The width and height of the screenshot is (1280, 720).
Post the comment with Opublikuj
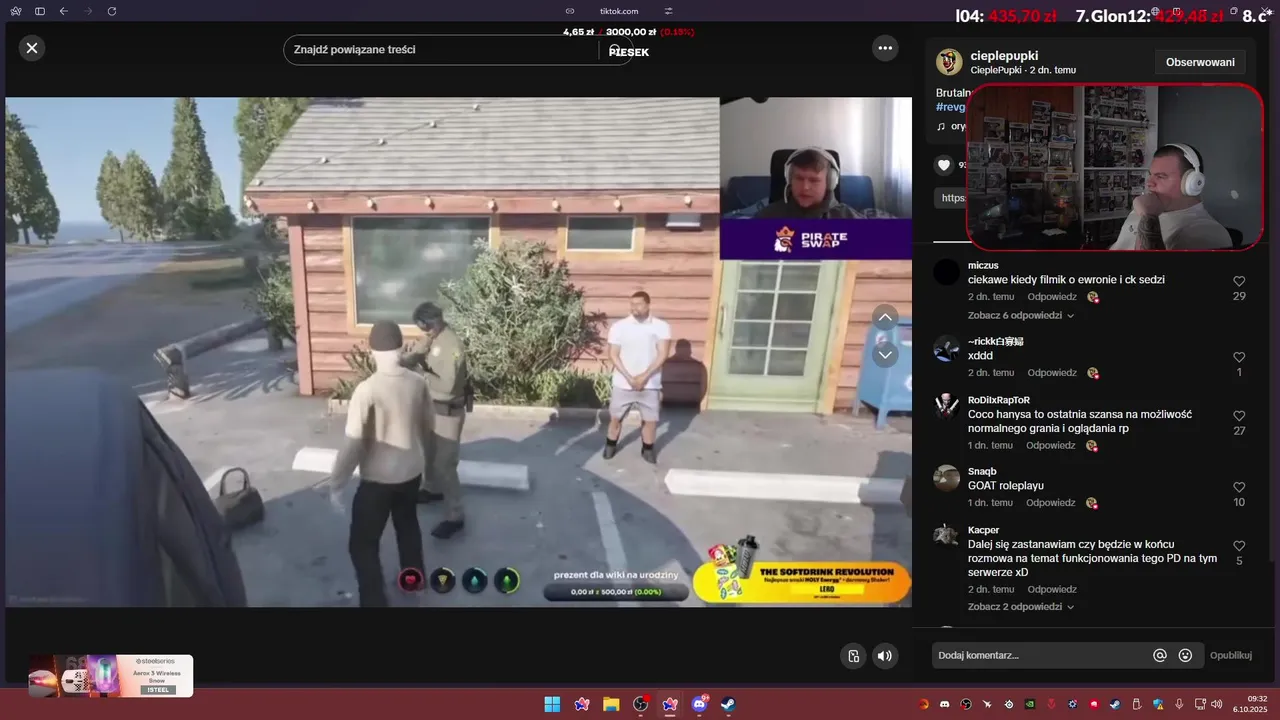click(x=1231, y=655)
